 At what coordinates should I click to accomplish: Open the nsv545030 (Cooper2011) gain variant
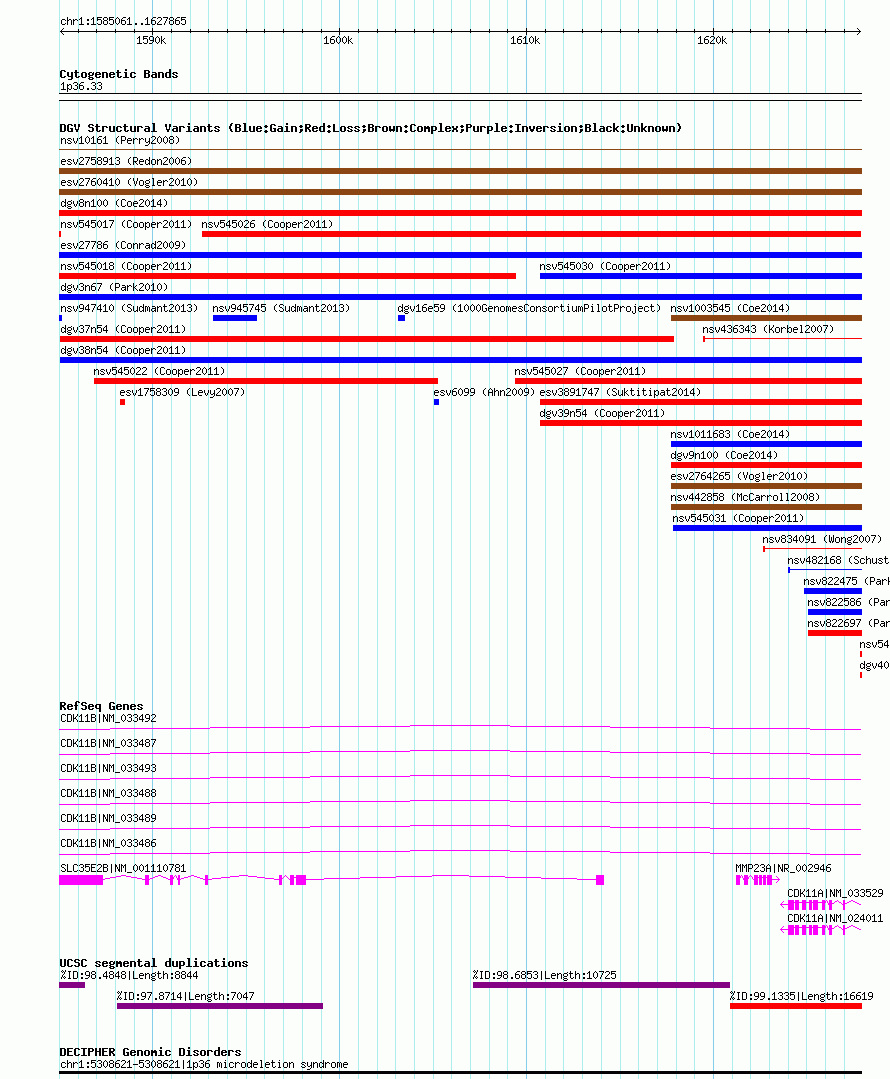tap(701, 276)
